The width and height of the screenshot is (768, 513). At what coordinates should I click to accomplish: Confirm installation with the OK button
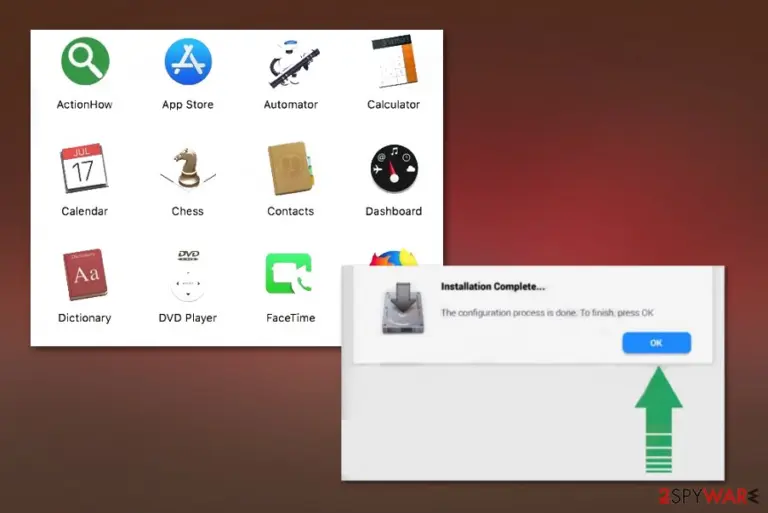pyautogui.click(x=656, y=343)
